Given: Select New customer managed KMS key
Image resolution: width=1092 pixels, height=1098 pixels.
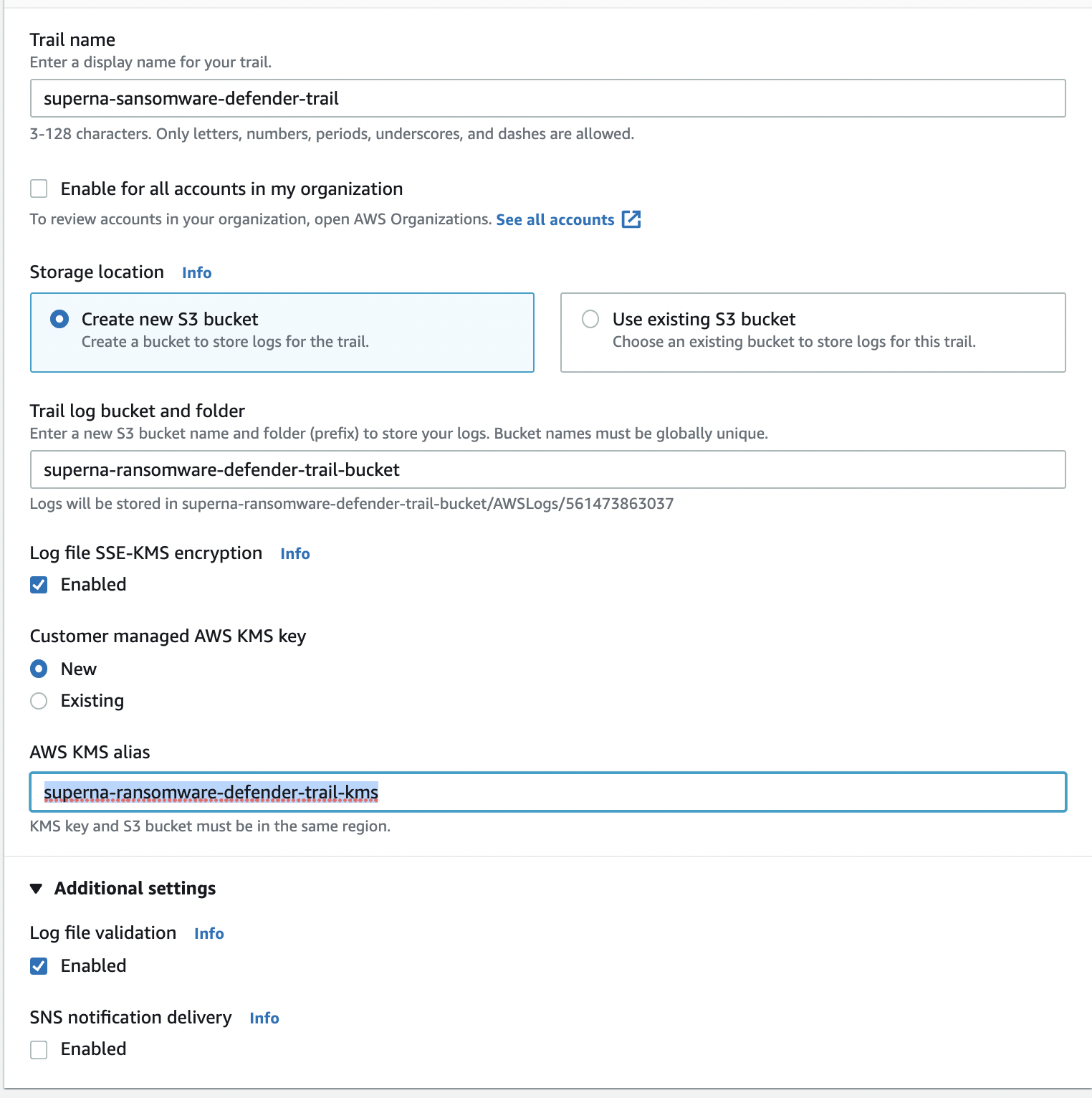Looking at the screenshot, I should pyautogui.click(x=38, y=669).
